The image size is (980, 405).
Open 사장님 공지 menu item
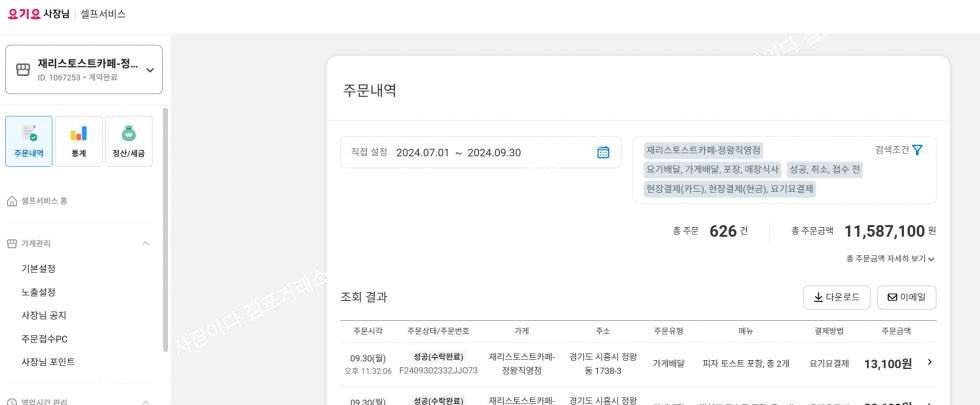(x=44, y=315)
